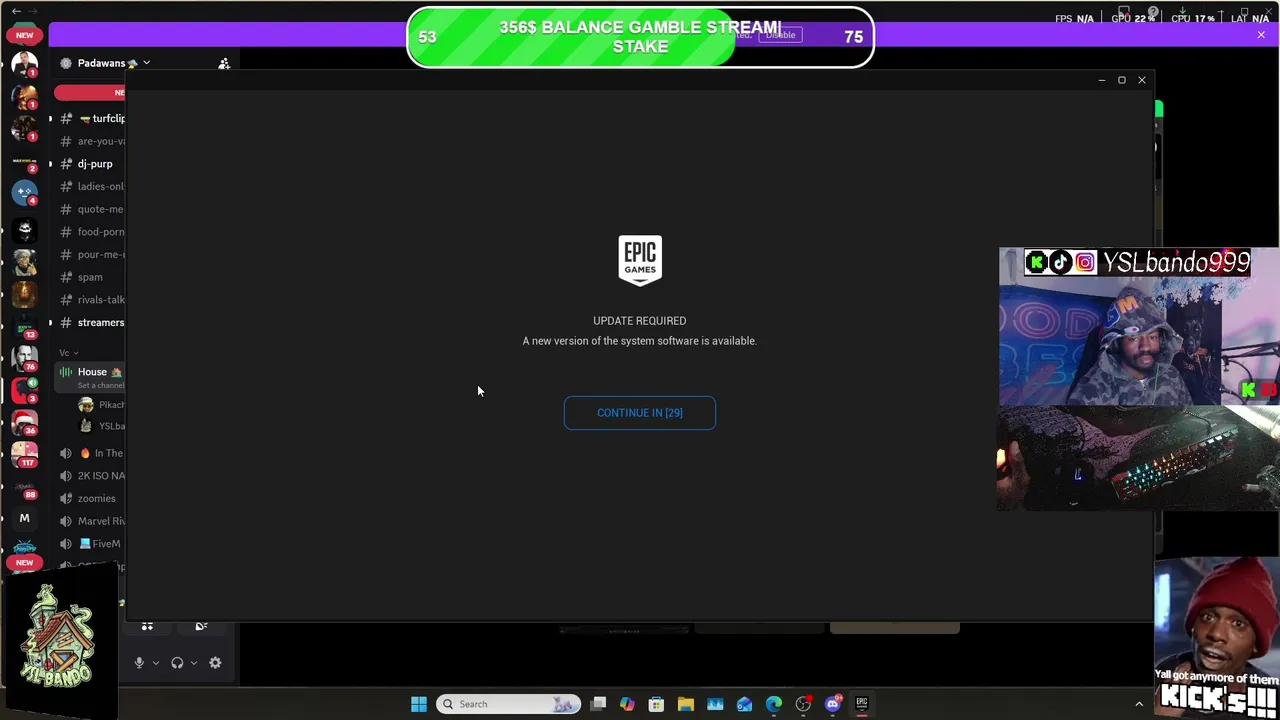The height and width of the screenshot is (720, 1280).
Task: Open the Windows Start menu
Action: pos(419,704)
